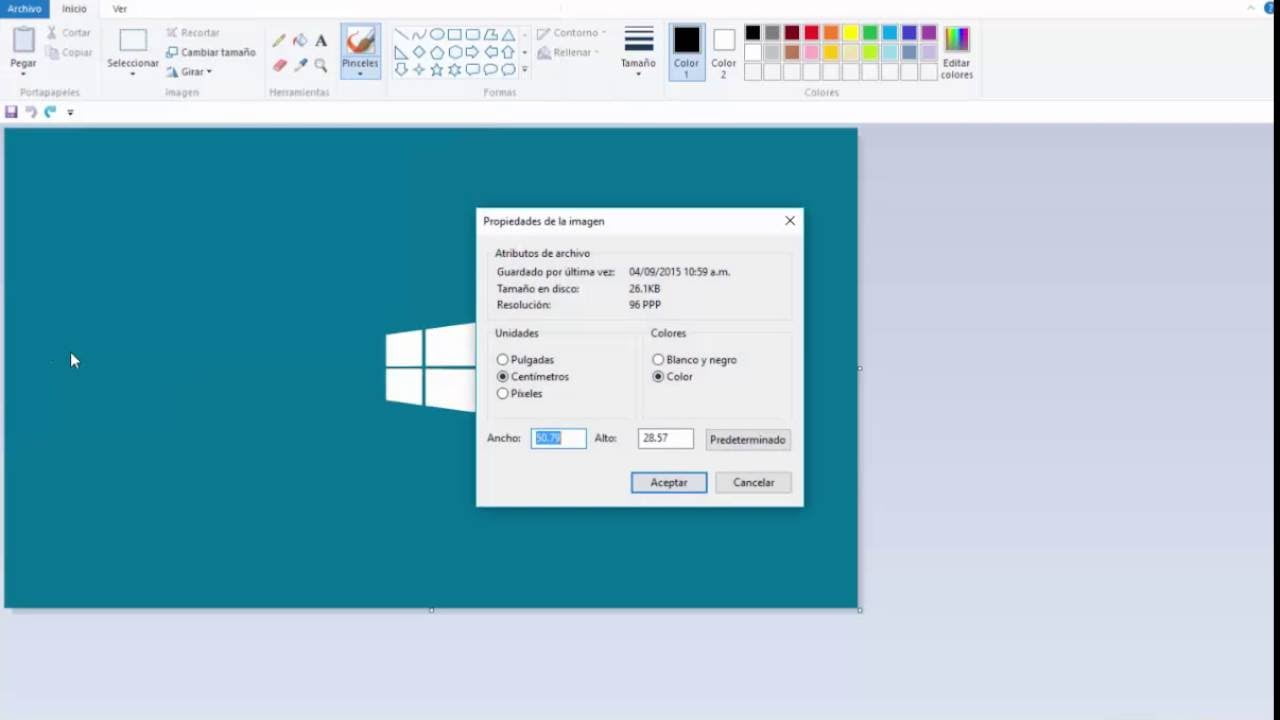
Task: Select the Pencil tool
Action: point(279,41)
